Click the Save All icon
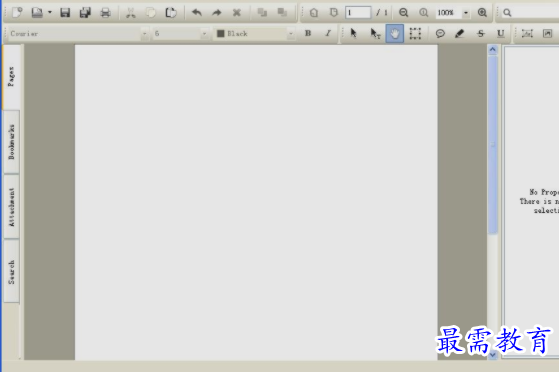 (x=85, y=13)
